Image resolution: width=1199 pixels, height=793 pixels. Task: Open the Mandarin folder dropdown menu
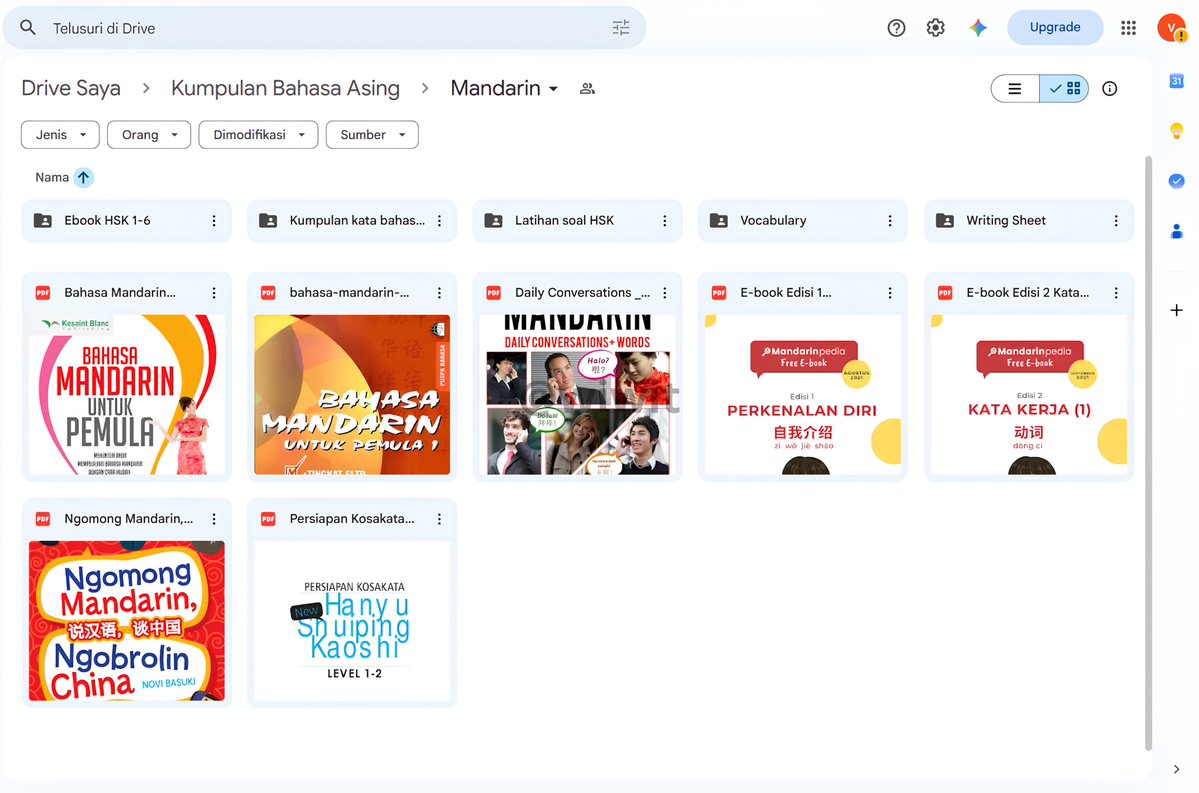[504, 89]
